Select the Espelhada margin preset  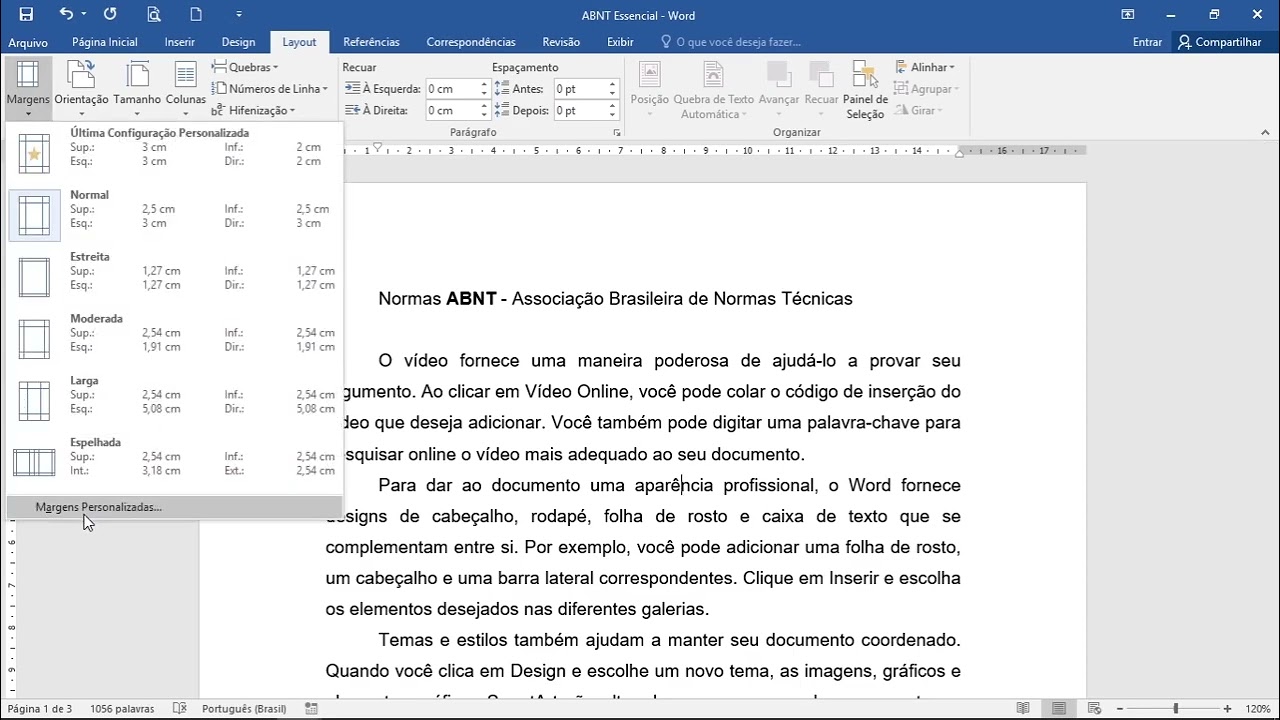point(174,463)
